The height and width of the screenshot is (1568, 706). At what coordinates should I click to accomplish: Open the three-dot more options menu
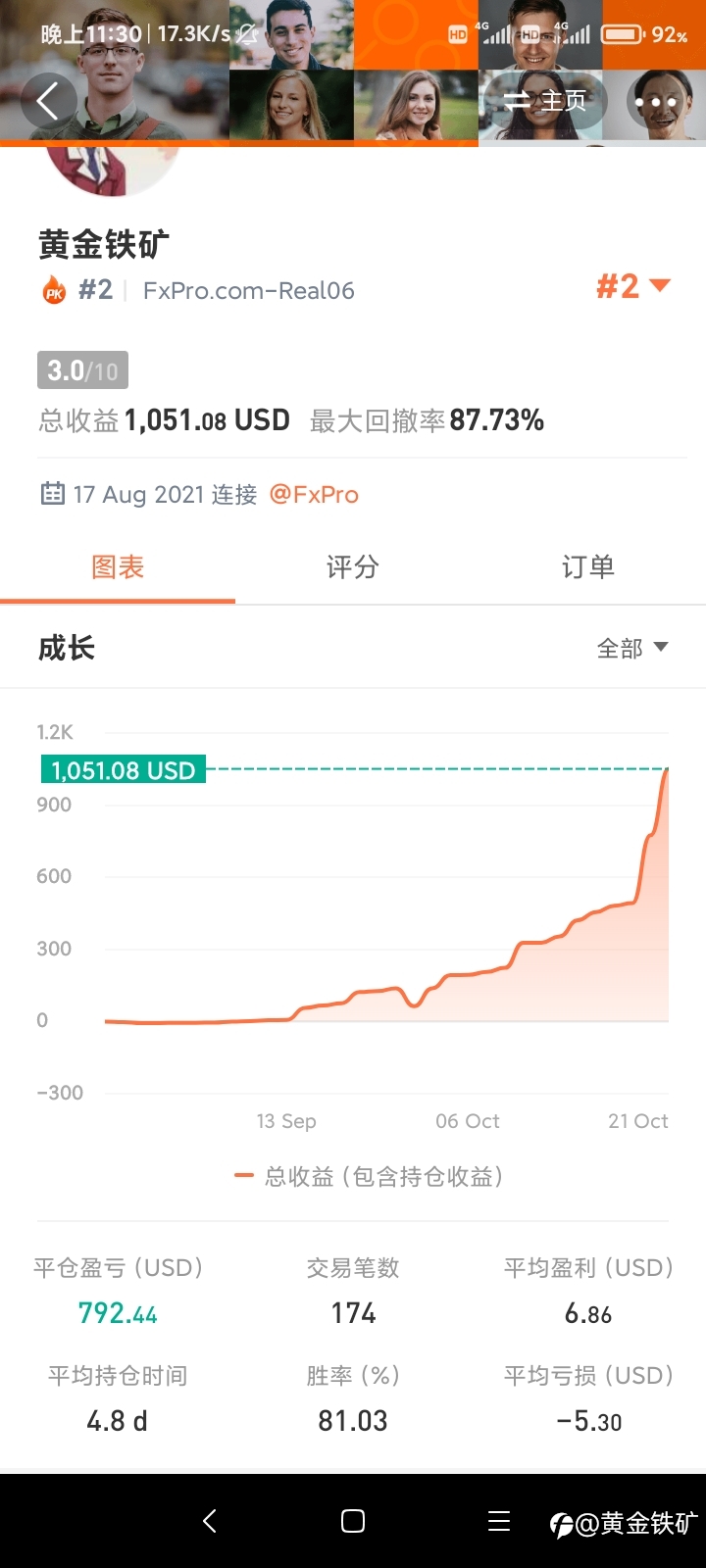click(655, 102)
